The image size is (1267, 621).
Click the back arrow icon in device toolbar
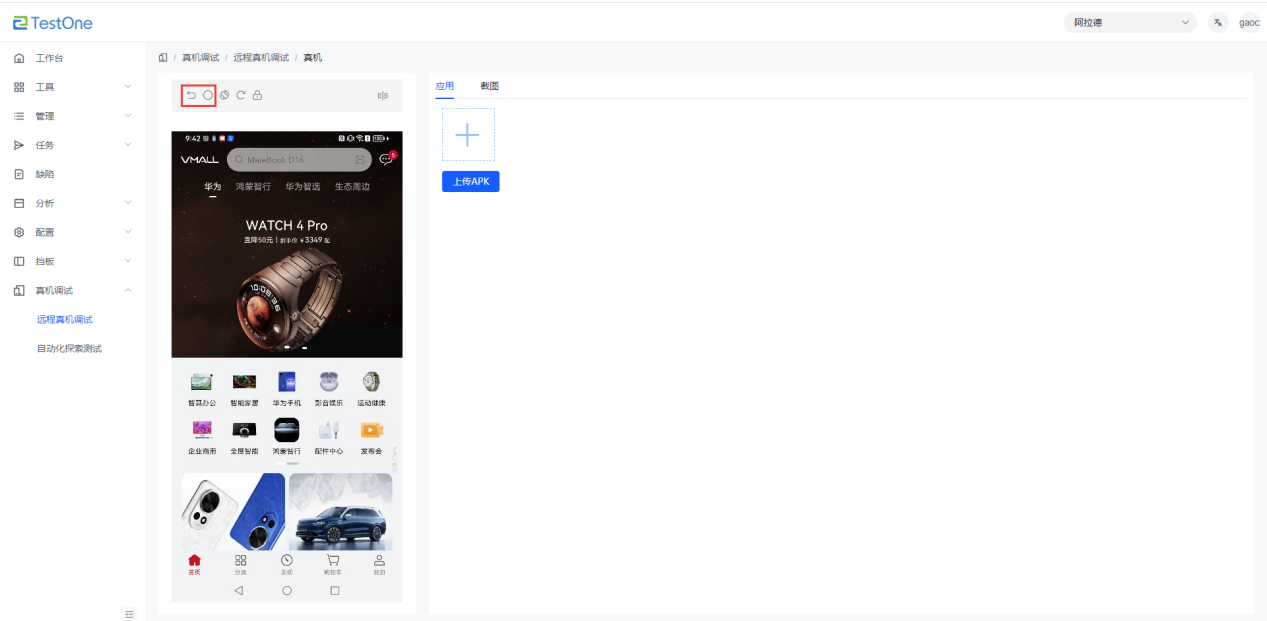(191, 95)
